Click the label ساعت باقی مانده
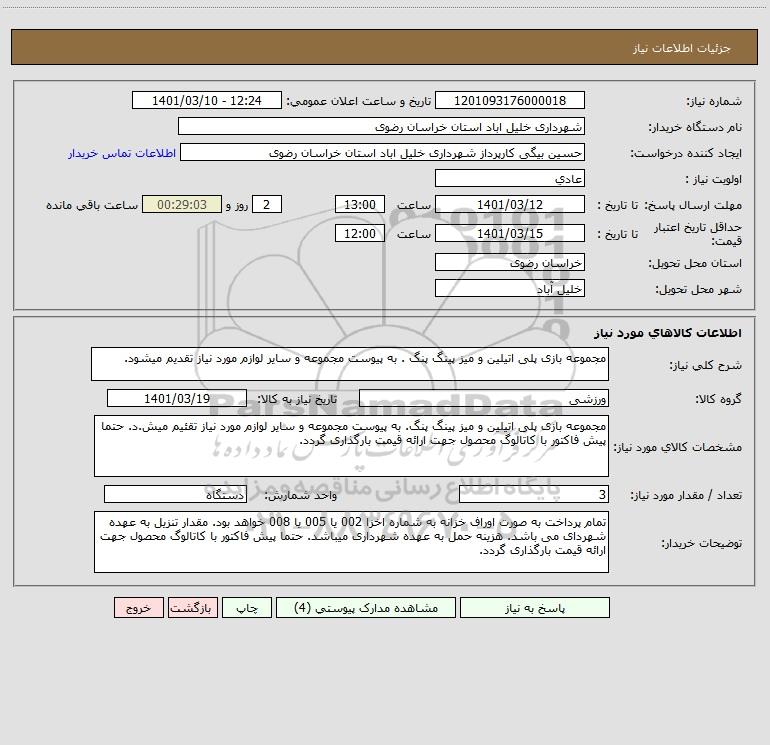770x745 pixels. (x=92, y=205)
